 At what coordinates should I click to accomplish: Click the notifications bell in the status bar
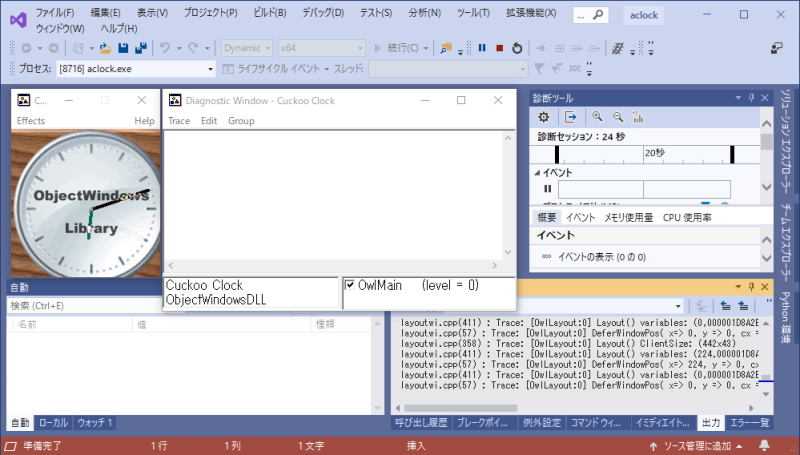click(x=764, y=445)
